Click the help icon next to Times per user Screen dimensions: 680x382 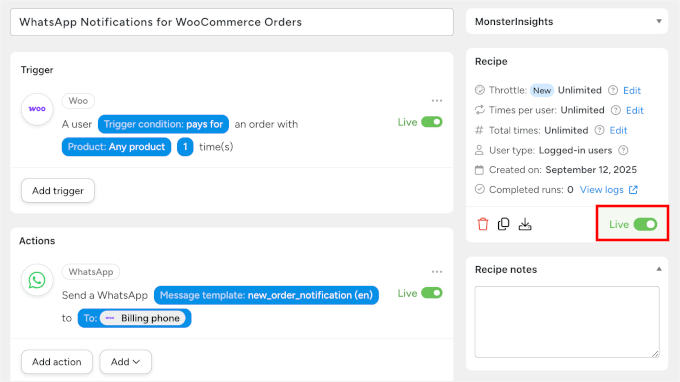(x=615, y=110)
